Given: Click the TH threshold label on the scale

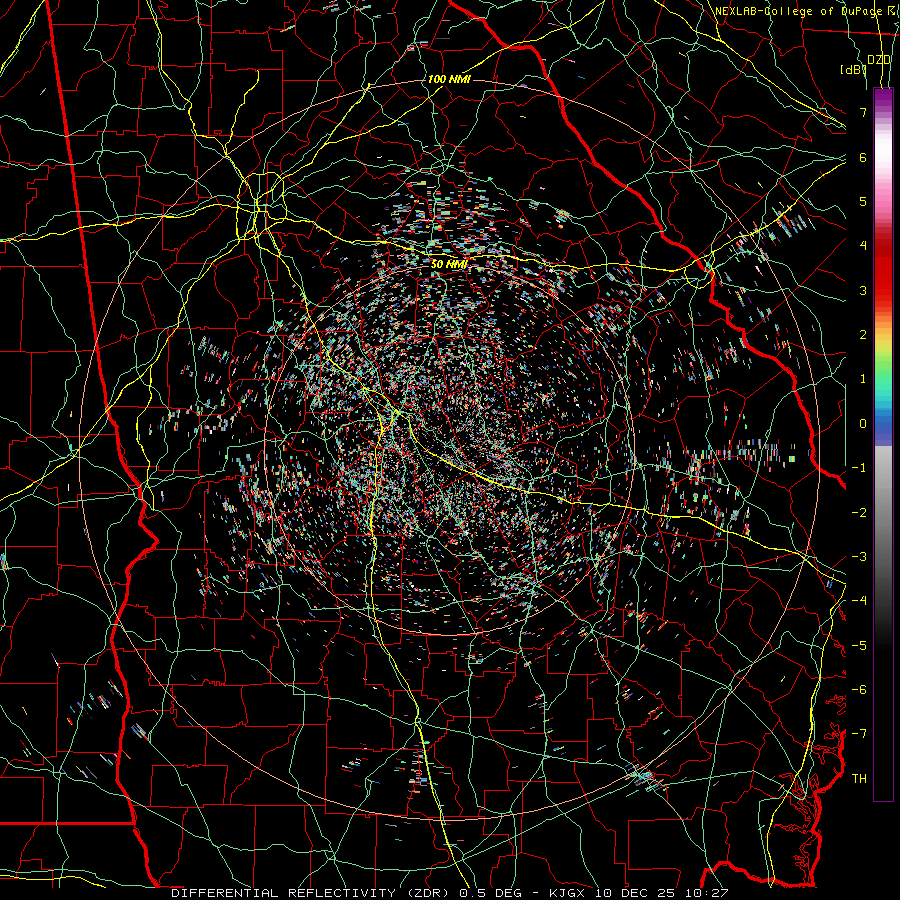Looking at the screenshot, I should (859, 779).
